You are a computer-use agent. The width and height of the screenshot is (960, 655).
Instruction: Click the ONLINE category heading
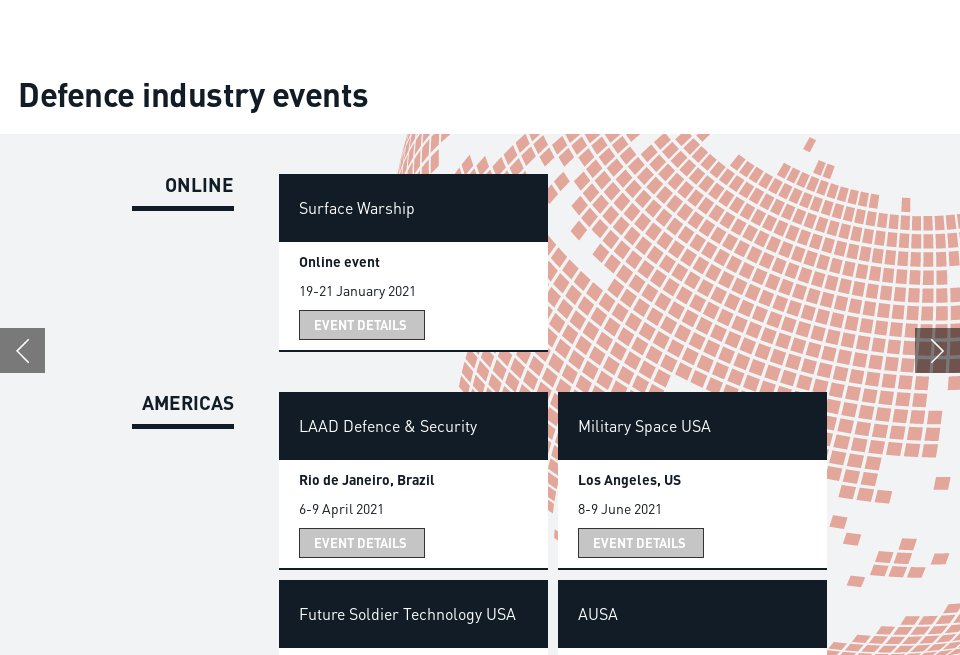(199, 185)
